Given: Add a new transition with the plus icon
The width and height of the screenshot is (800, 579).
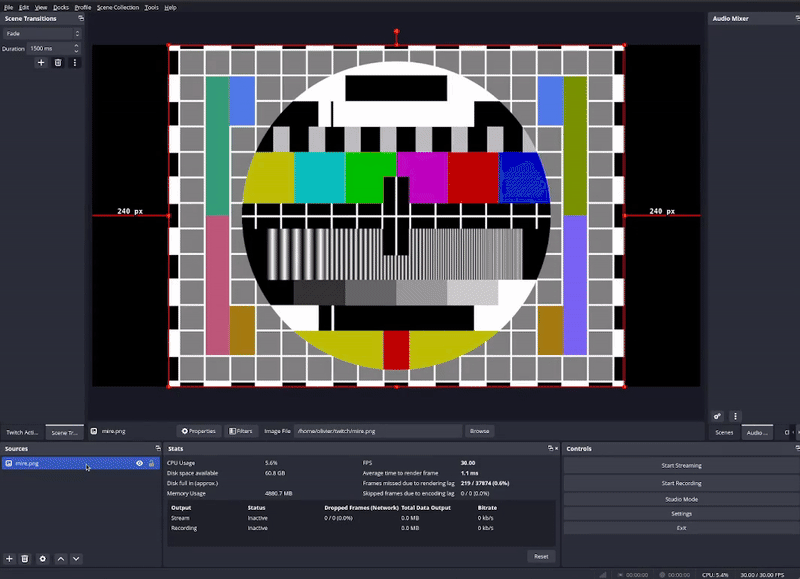Looking at the screenshot, I should [x=40, y=62].
